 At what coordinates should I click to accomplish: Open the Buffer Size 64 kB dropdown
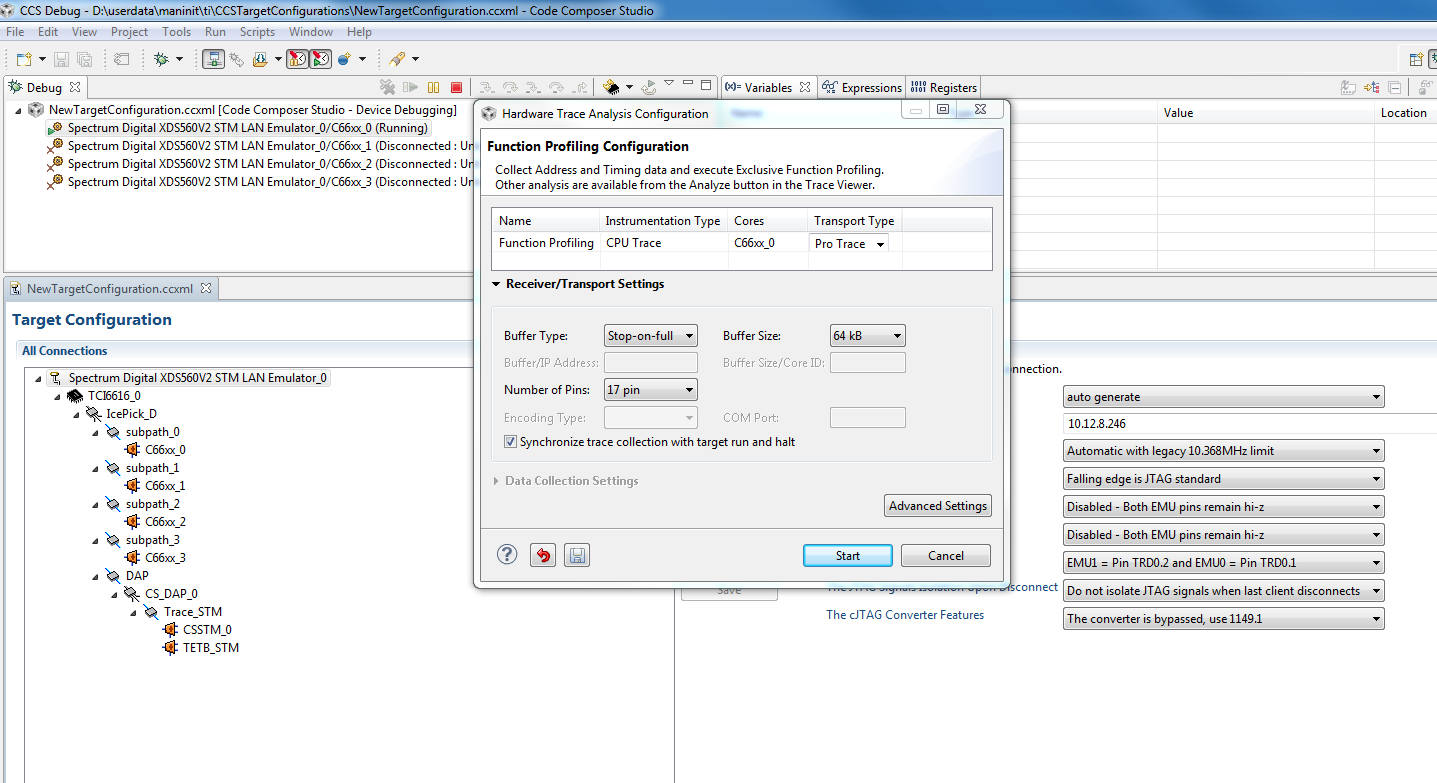tap(868, 336)
